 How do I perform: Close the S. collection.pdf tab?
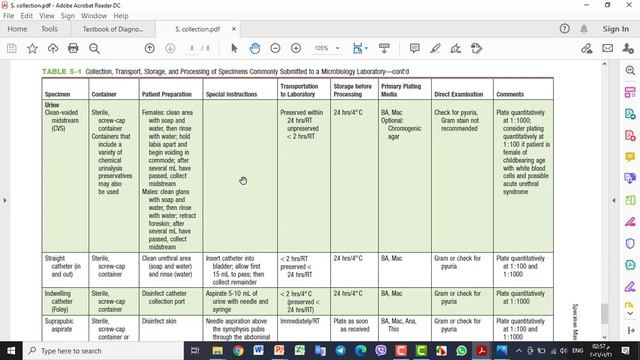tap(234, 29)
